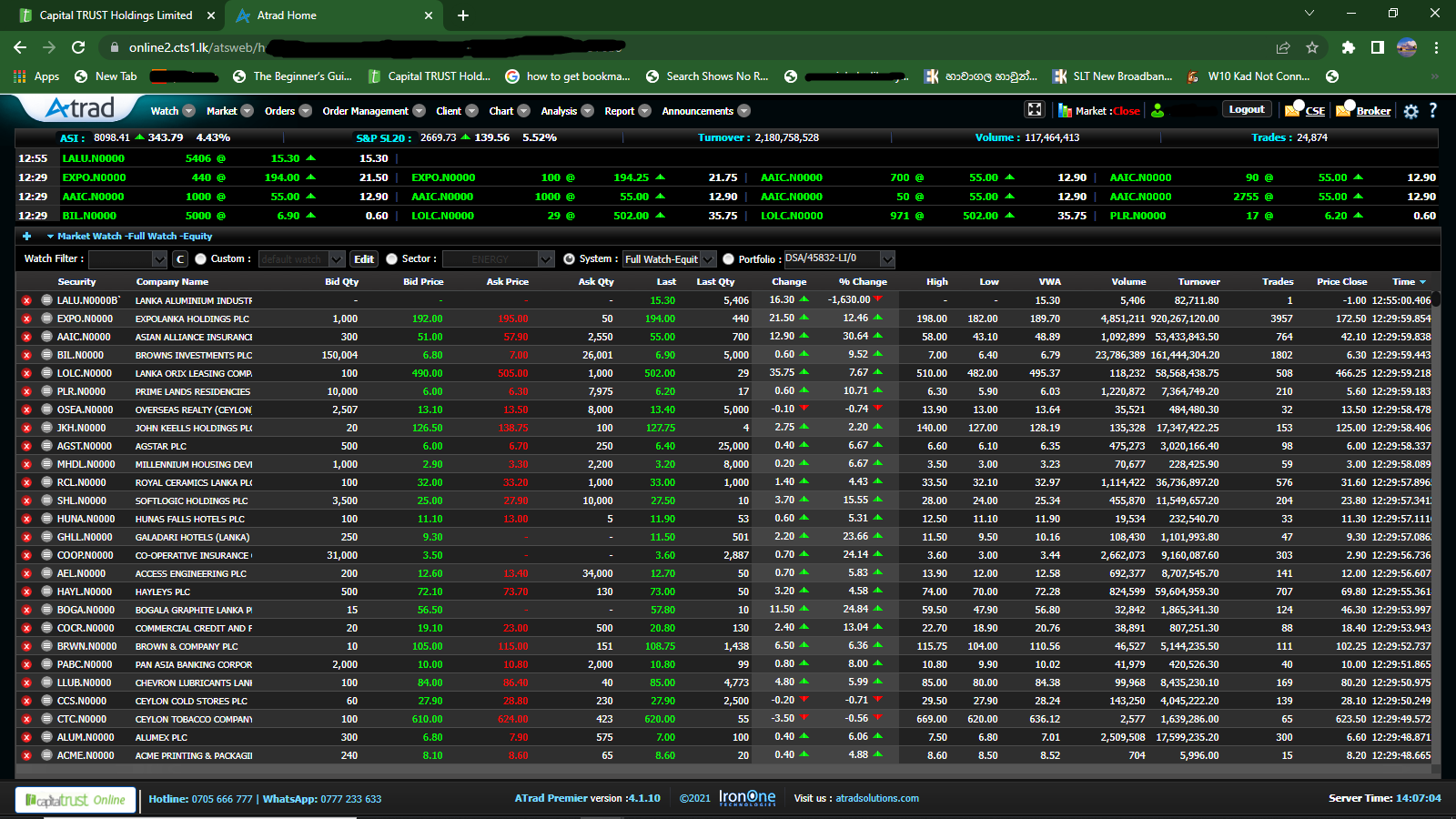
Task: Open the Watch Filter dropdown
Action: [x=127, y=259]
